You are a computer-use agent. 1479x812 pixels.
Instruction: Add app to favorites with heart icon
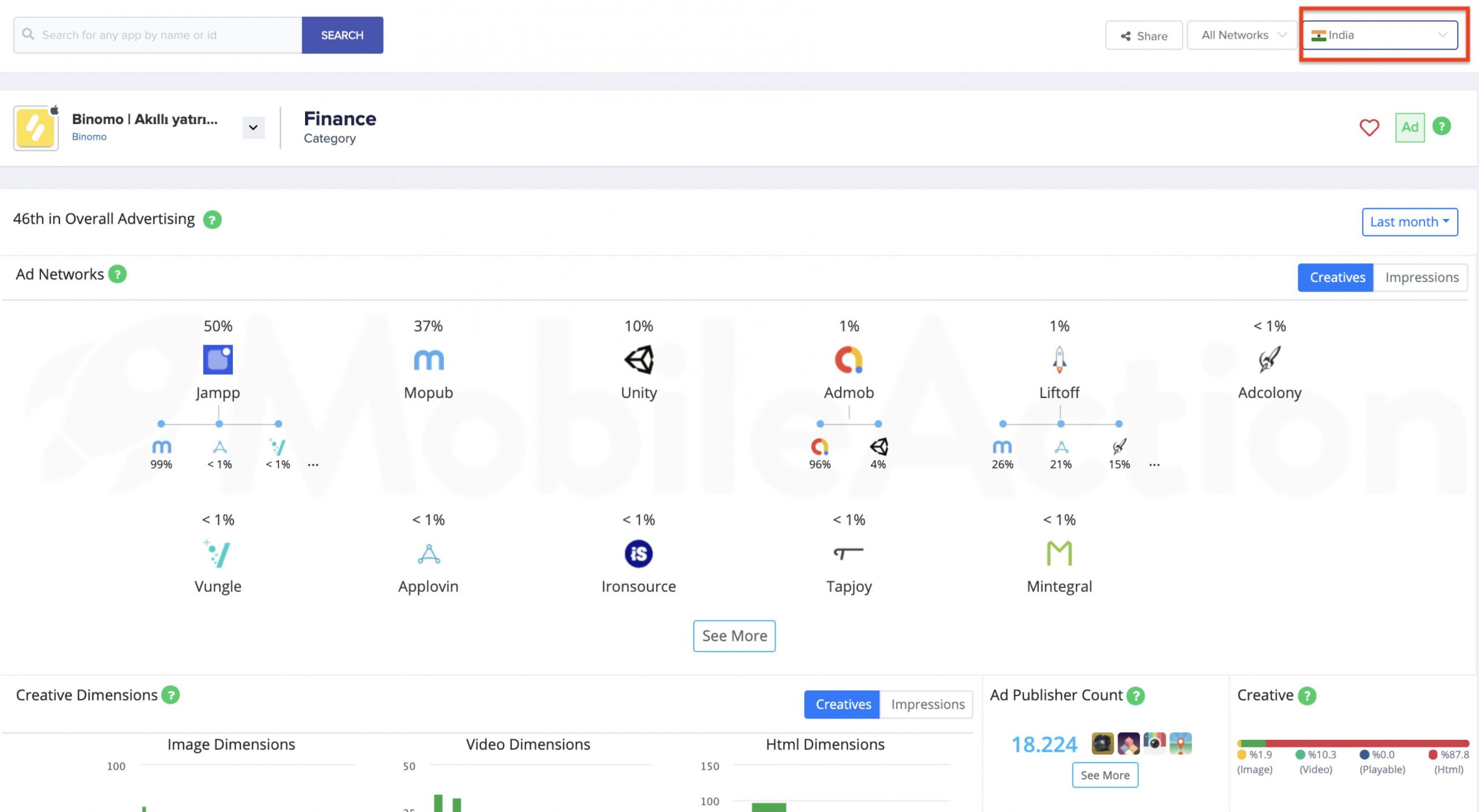pyautogui.click(x=1369, y=128)
